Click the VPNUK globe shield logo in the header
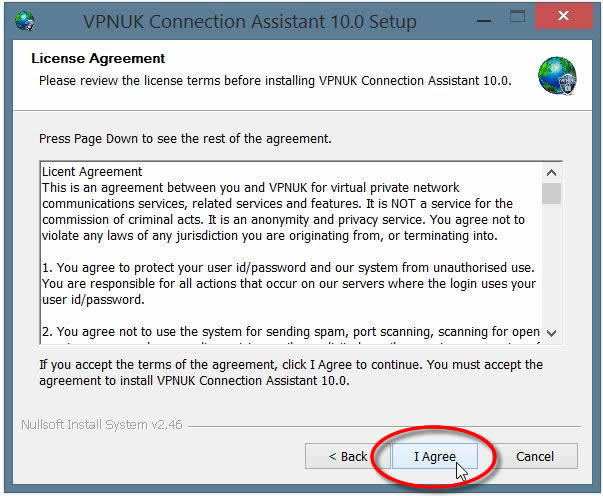The width and height of the screenshot is (603, 496). [557, 75]
